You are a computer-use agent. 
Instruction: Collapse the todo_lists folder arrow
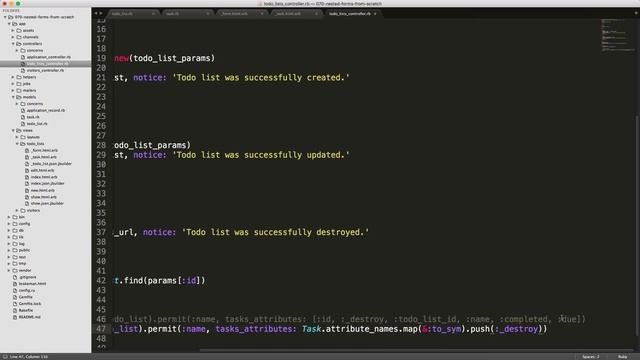click(17, 144)
